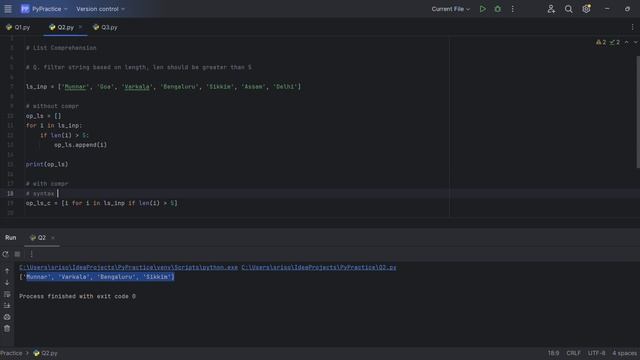Switch to Q1.py editor tab

click(18, 27)
